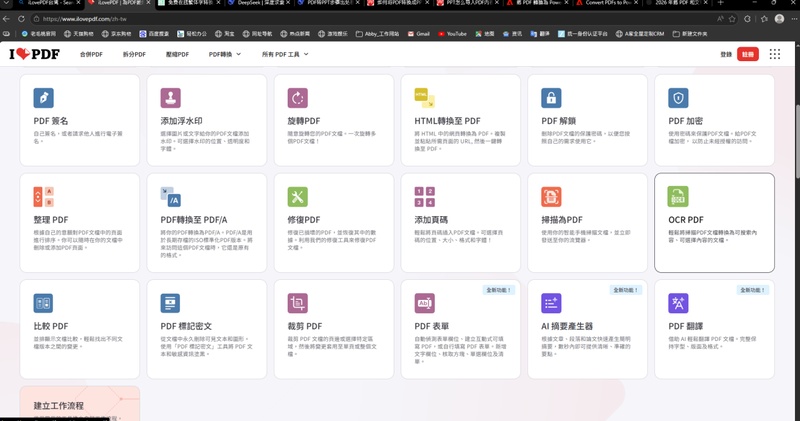Open the 比較 PDF compare icon

(43, 303)
